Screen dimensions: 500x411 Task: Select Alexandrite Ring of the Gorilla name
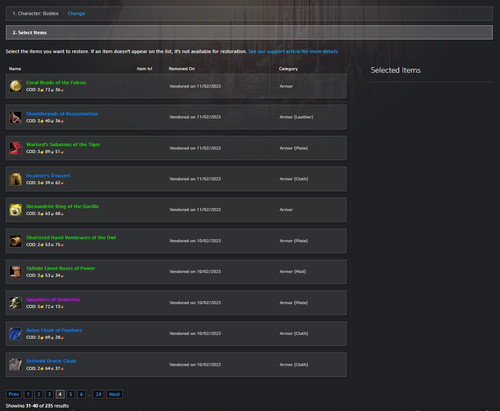click(62, 206)
